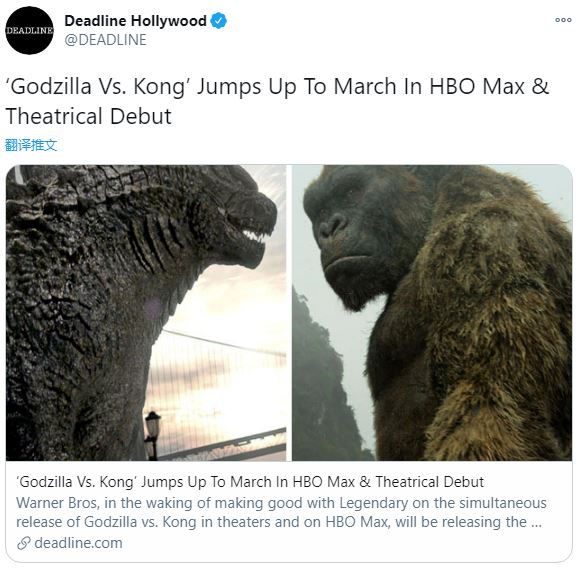The width and height of the screenshot is (582, 572).
Task: Click the tweet's first text line
Action: point(277,86)
